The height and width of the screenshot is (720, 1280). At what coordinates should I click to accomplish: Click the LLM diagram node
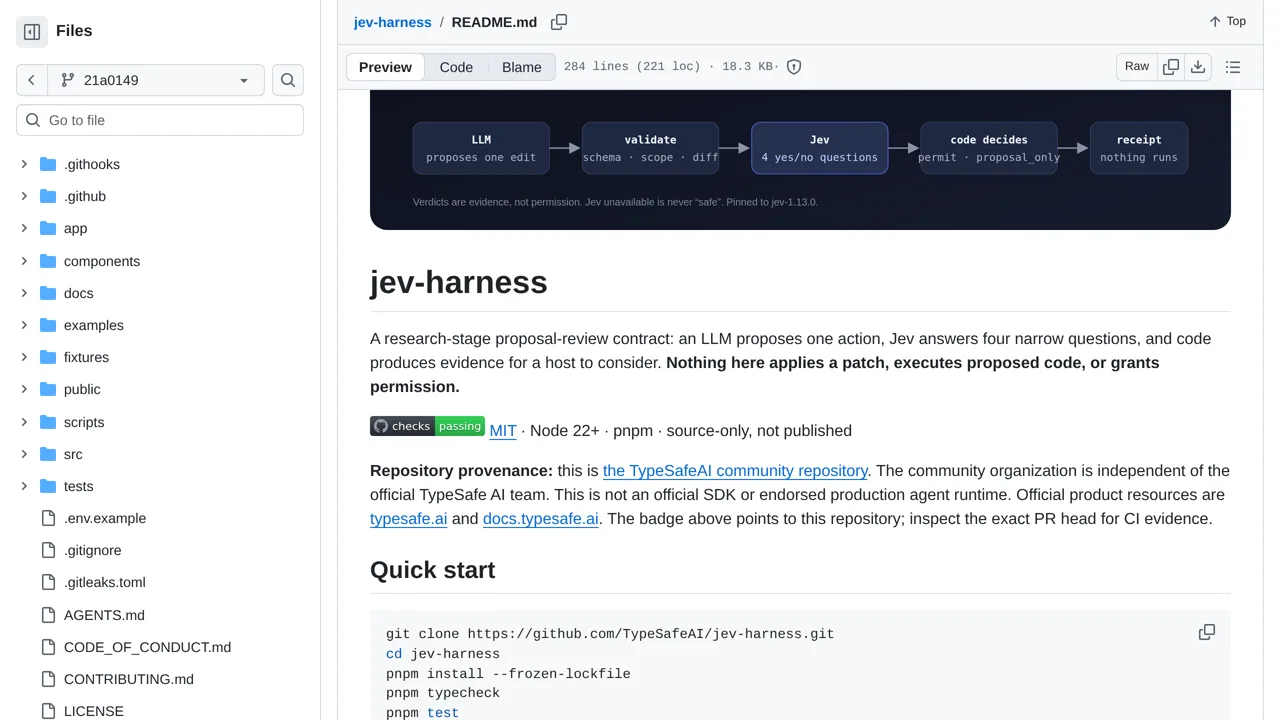(481, 148)
